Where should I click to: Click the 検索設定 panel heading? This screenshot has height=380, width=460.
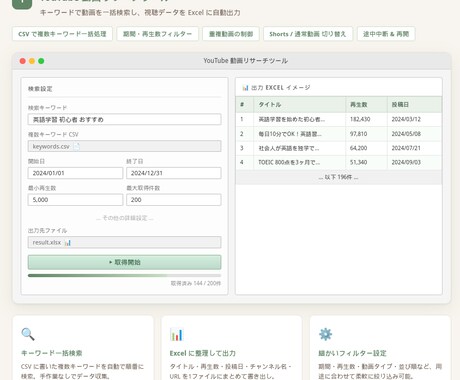(x=40, y=89)
